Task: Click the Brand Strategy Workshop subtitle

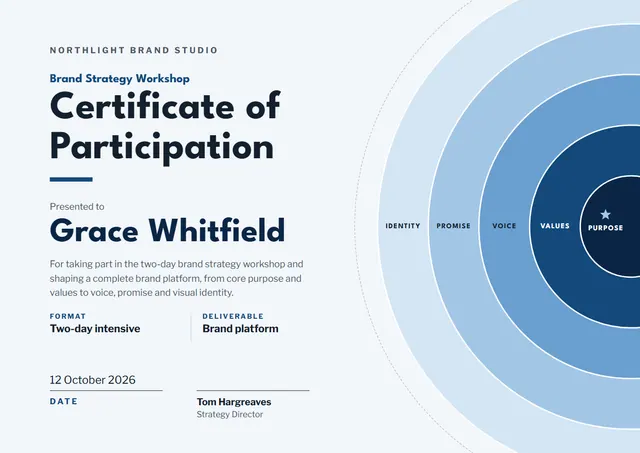Action: pyautogui.click(x=120, y=78)
